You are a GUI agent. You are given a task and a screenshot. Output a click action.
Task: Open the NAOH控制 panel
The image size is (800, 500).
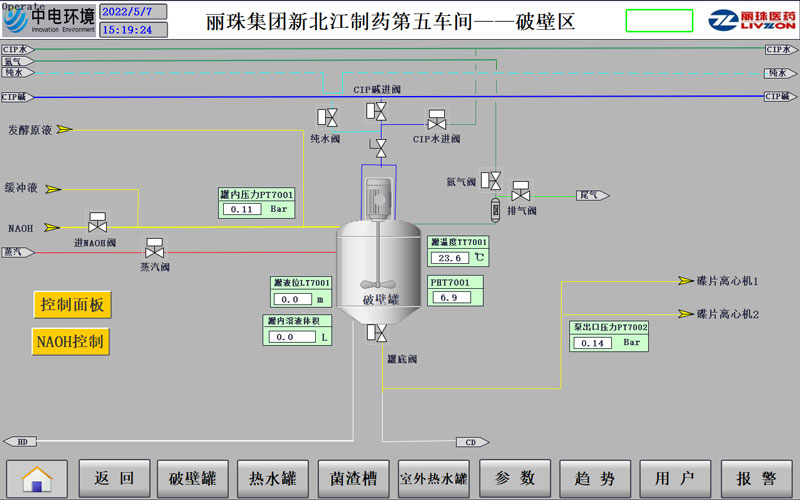[71, 342]
